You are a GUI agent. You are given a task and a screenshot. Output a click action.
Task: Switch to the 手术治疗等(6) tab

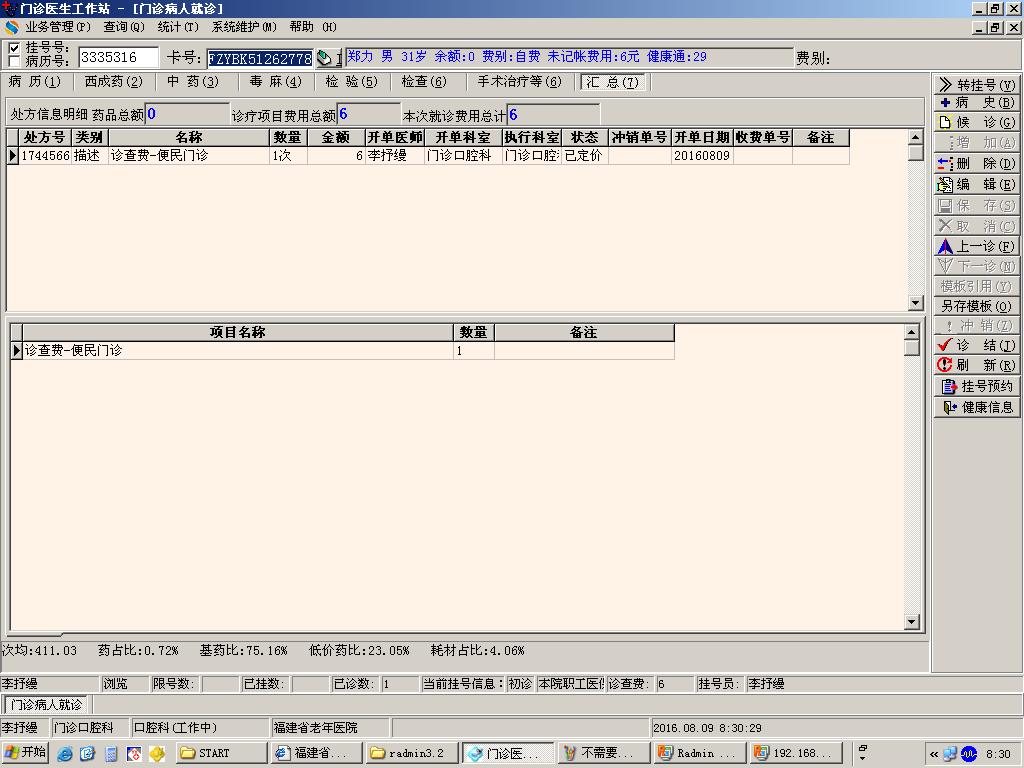519,82
